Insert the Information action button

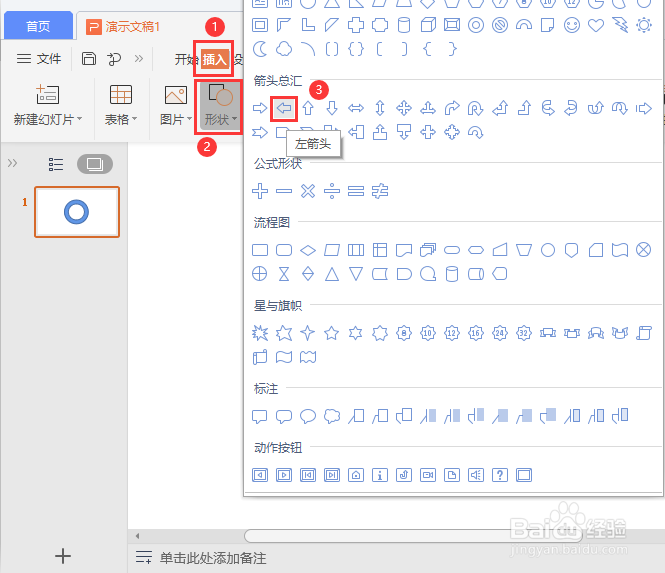pos(380,475)
